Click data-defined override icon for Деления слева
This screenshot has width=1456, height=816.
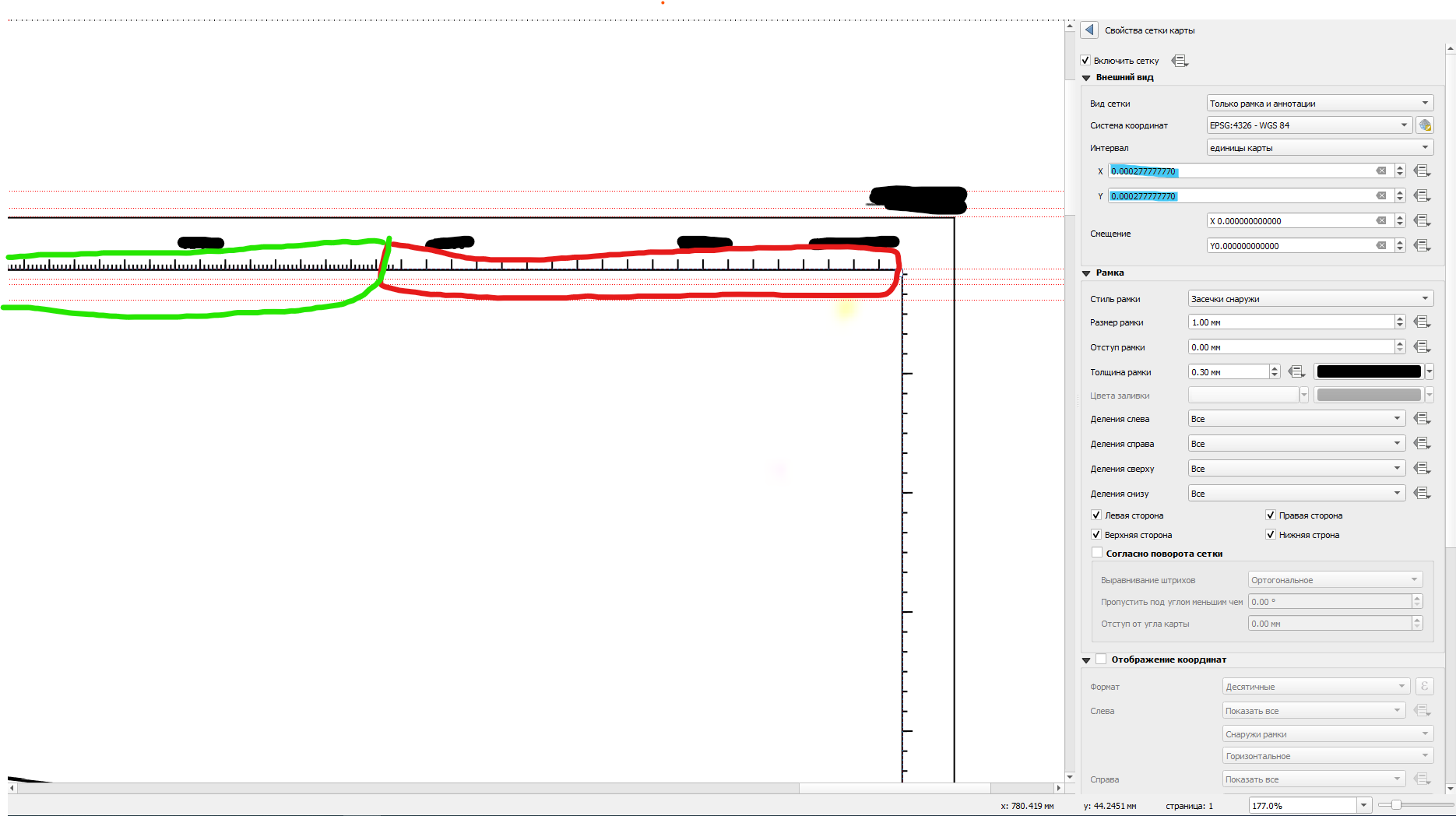point(1422,418)
